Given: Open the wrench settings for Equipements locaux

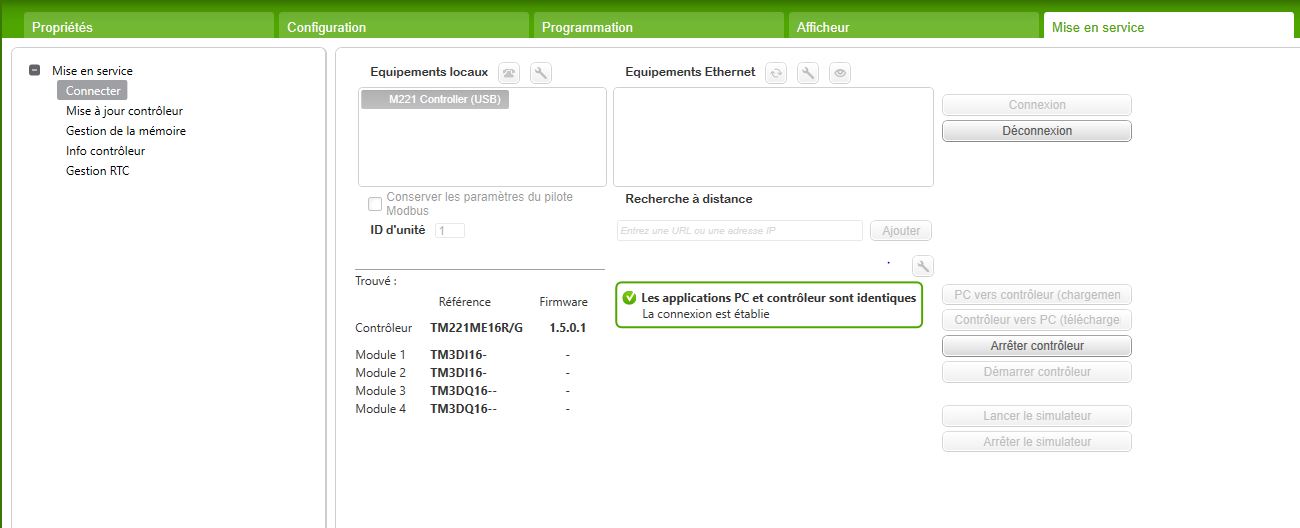Looking at the screenshot, I should pos(541,73).
